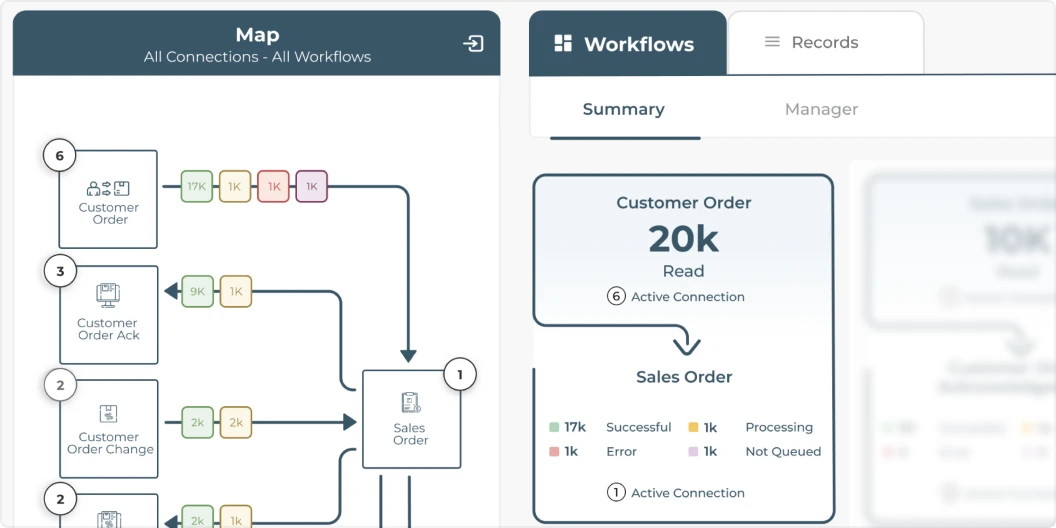Click the 1k Not Queued stat
The width and height of the screenshot is (1056, 528).
click(754, 451)
